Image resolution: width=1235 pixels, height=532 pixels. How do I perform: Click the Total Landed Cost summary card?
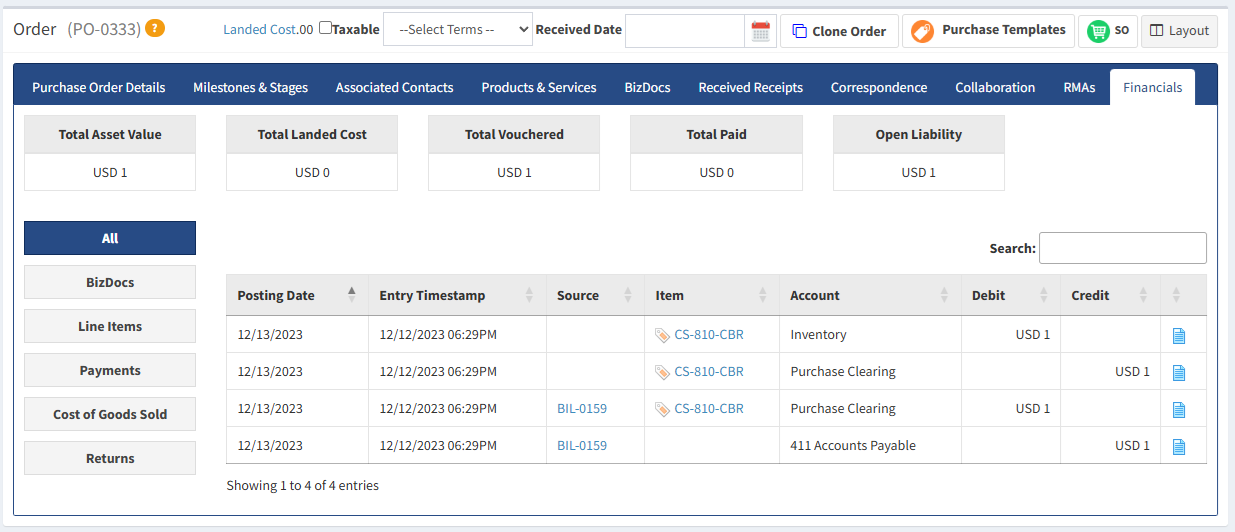[312, 153]
